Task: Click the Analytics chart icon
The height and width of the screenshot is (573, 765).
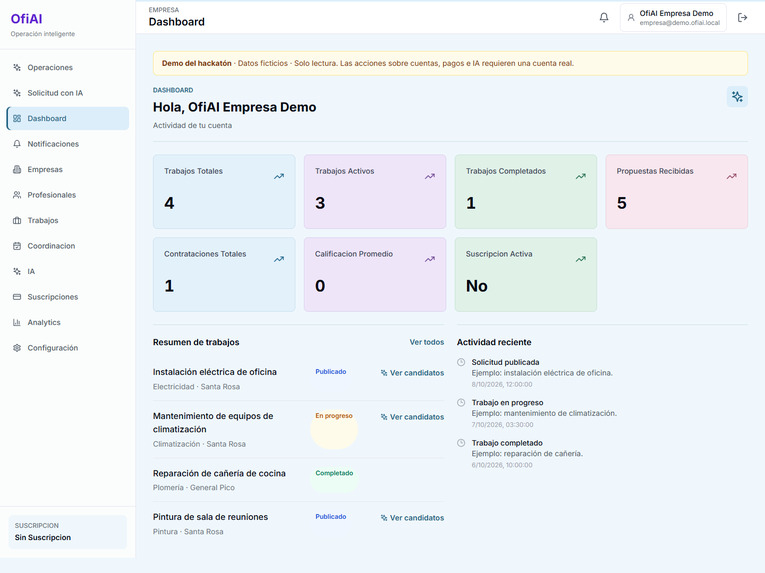Action: (17, 322)
